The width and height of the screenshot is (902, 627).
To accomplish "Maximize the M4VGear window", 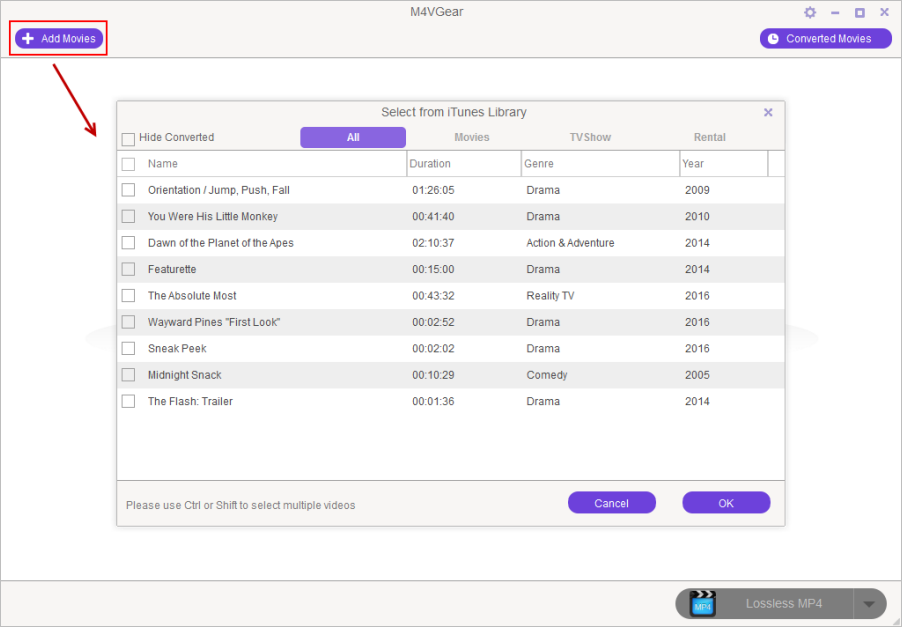I will pyautogui.click(x=860, y=12).
